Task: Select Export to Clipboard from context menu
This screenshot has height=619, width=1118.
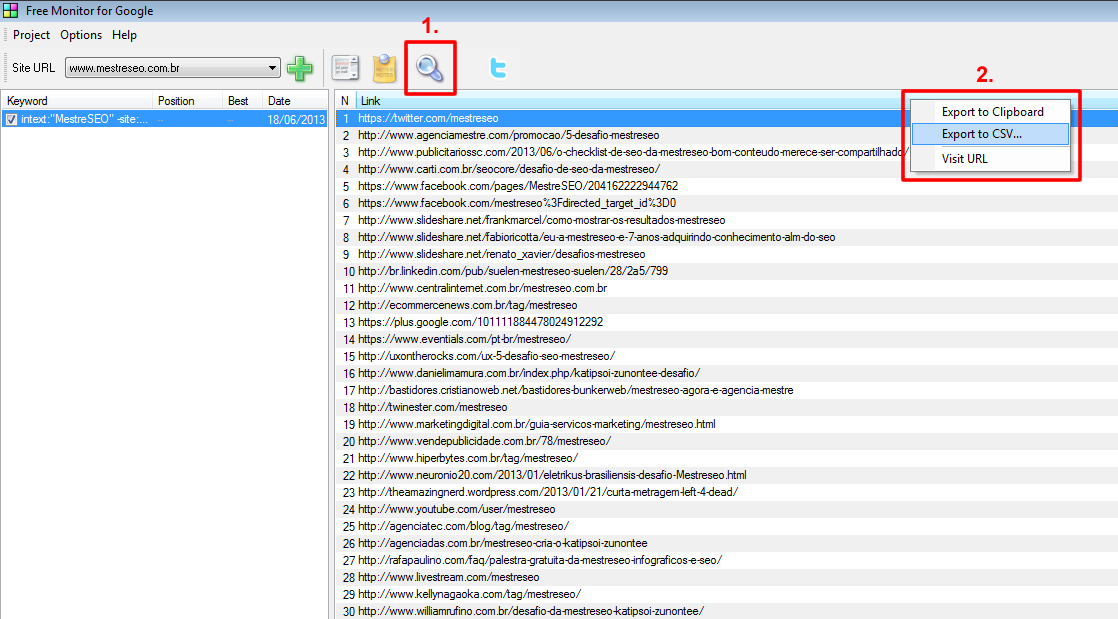Action: pyautogui.click(x=992, y=112)
